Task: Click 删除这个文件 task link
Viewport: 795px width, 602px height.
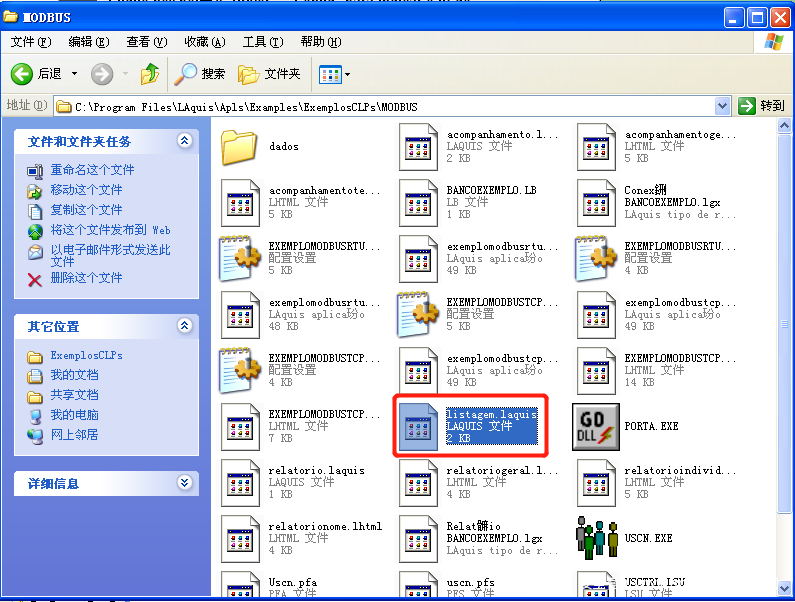Action: click(86, 278)
